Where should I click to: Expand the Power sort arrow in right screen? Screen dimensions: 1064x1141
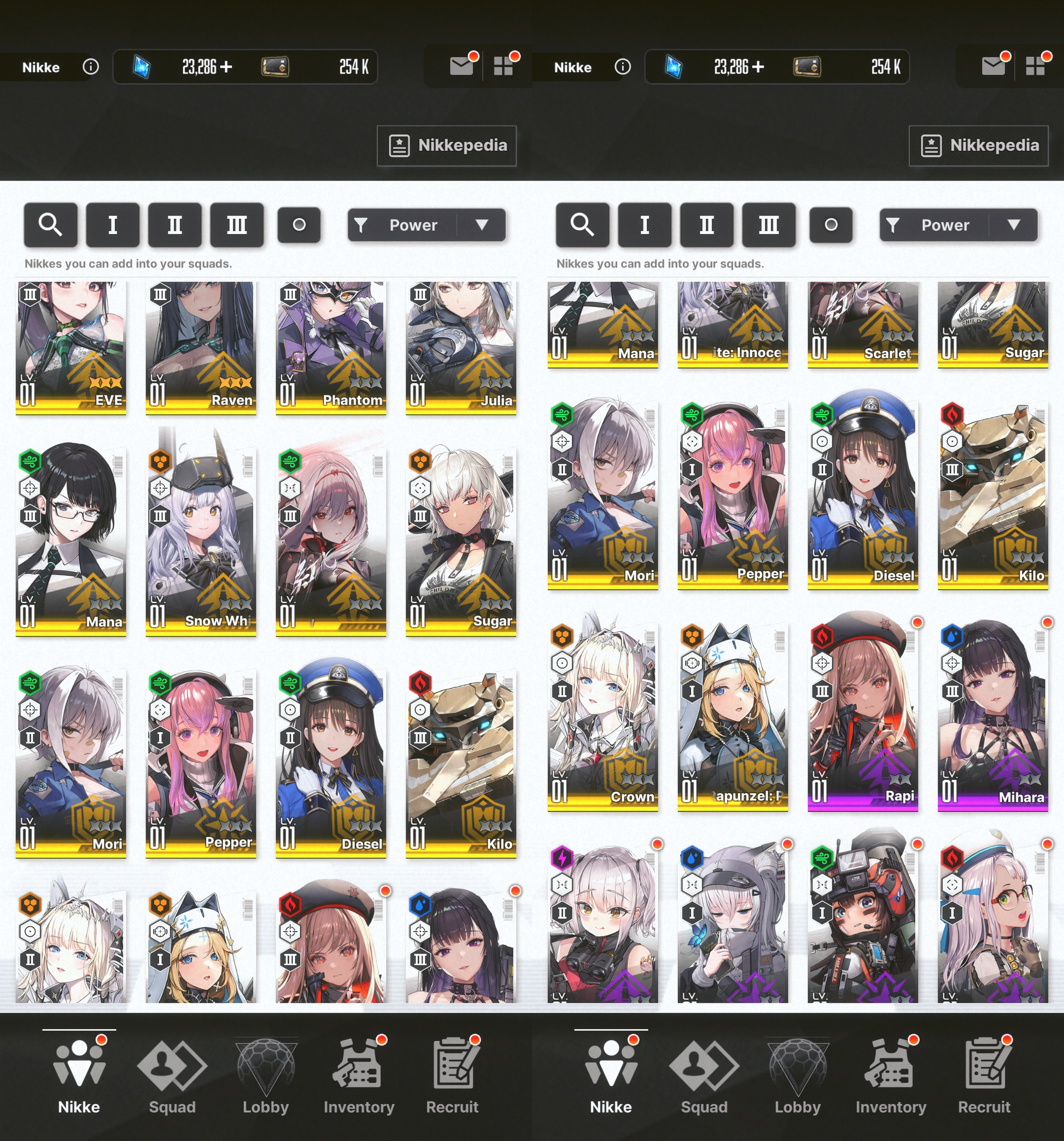pyautogui.click(x=1014, y=224)
